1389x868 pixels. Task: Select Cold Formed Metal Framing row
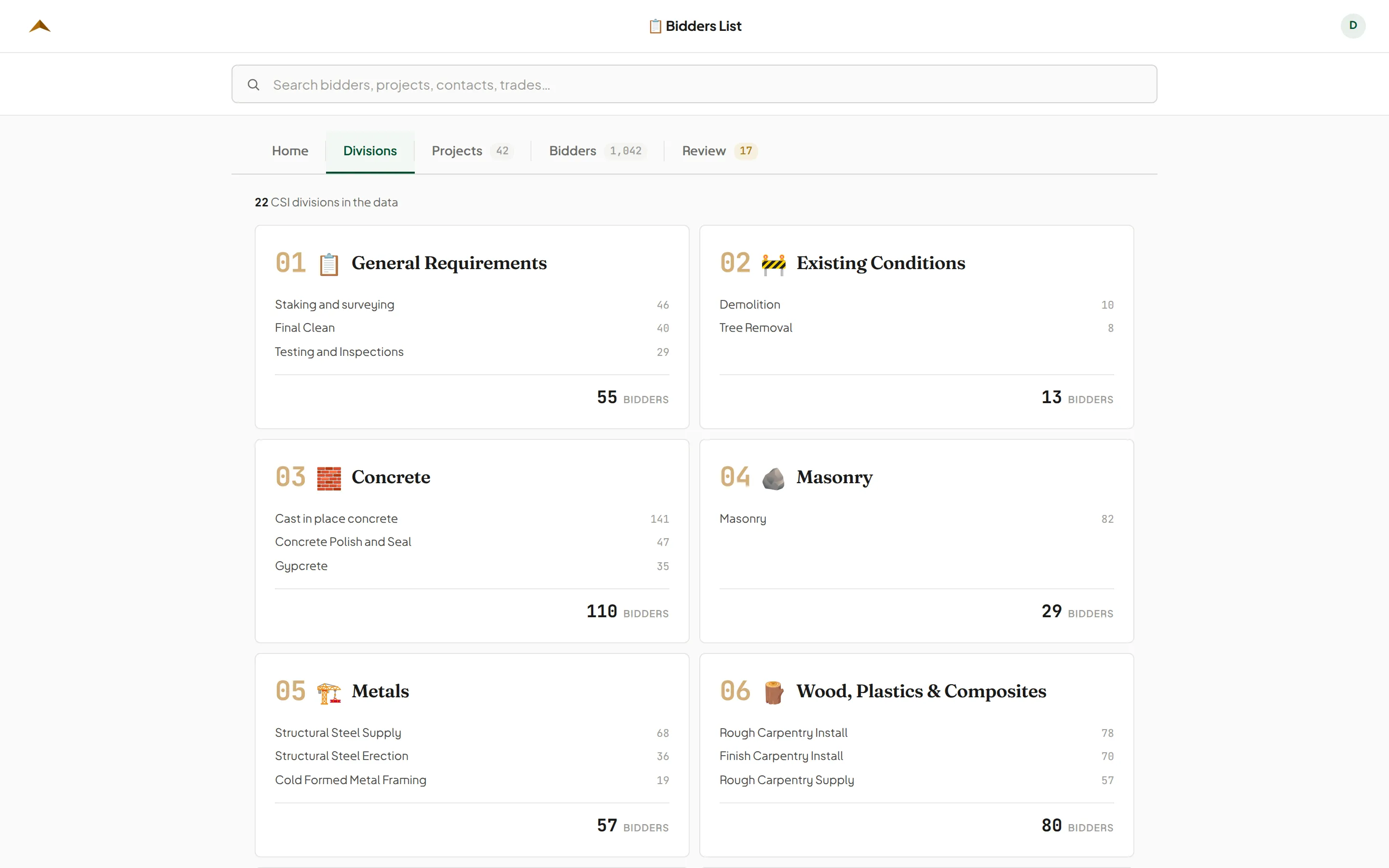click(x=472, y=780)
